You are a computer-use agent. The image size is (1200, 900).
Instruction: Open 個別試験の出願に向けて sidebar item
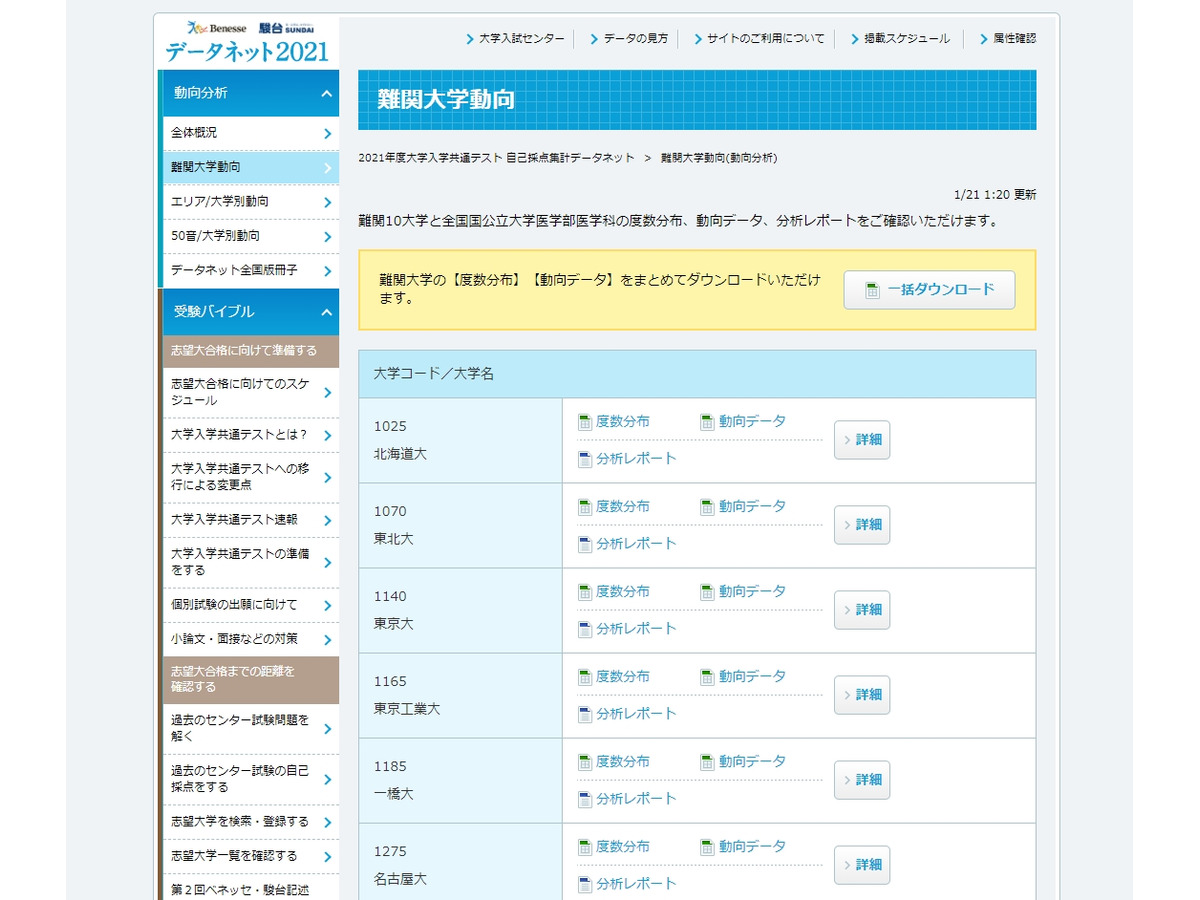click(251, 605)
